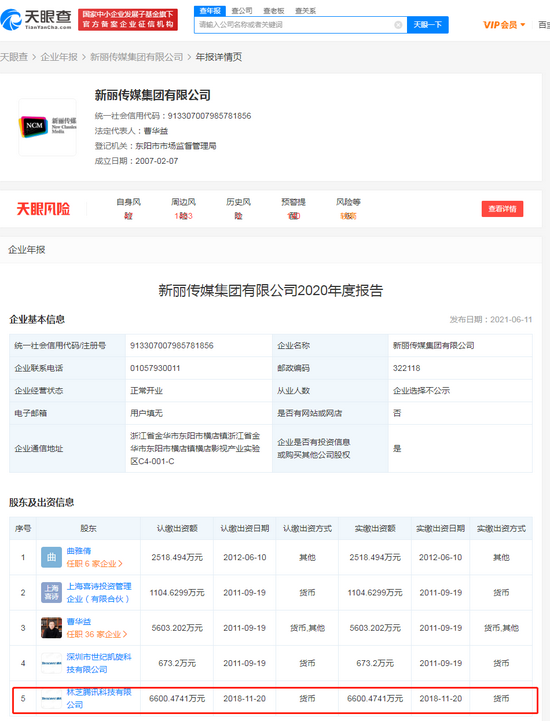
Task: Select the credit code 913307007985781856 table cell
Action: pyautogui.click(x=199, y=346)
